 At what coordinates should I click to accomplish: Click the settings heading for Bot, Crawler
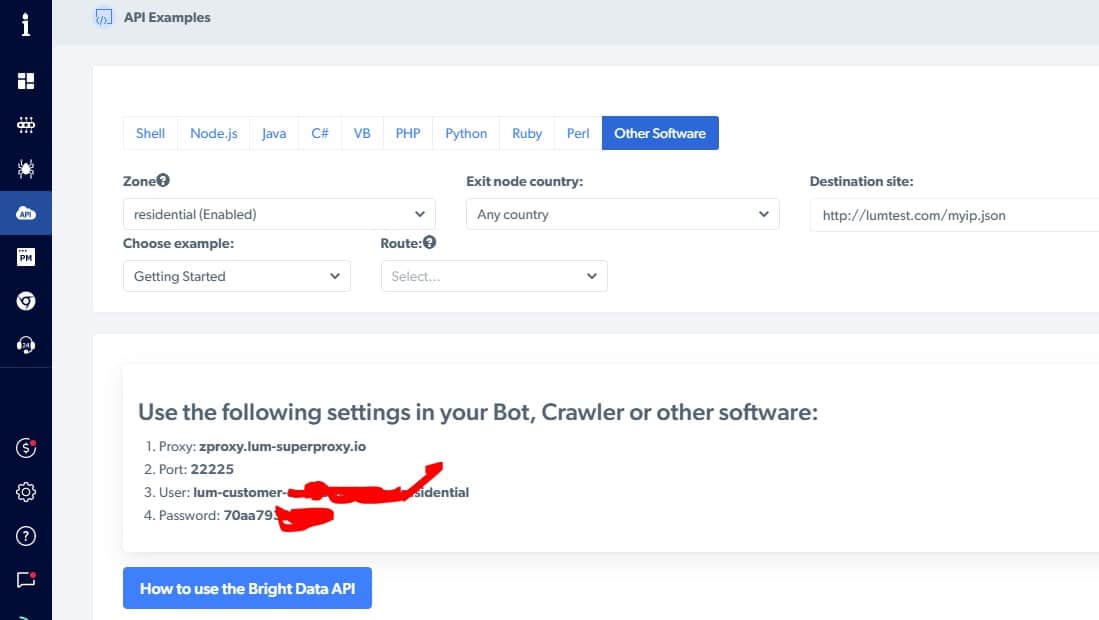[477, 412]
